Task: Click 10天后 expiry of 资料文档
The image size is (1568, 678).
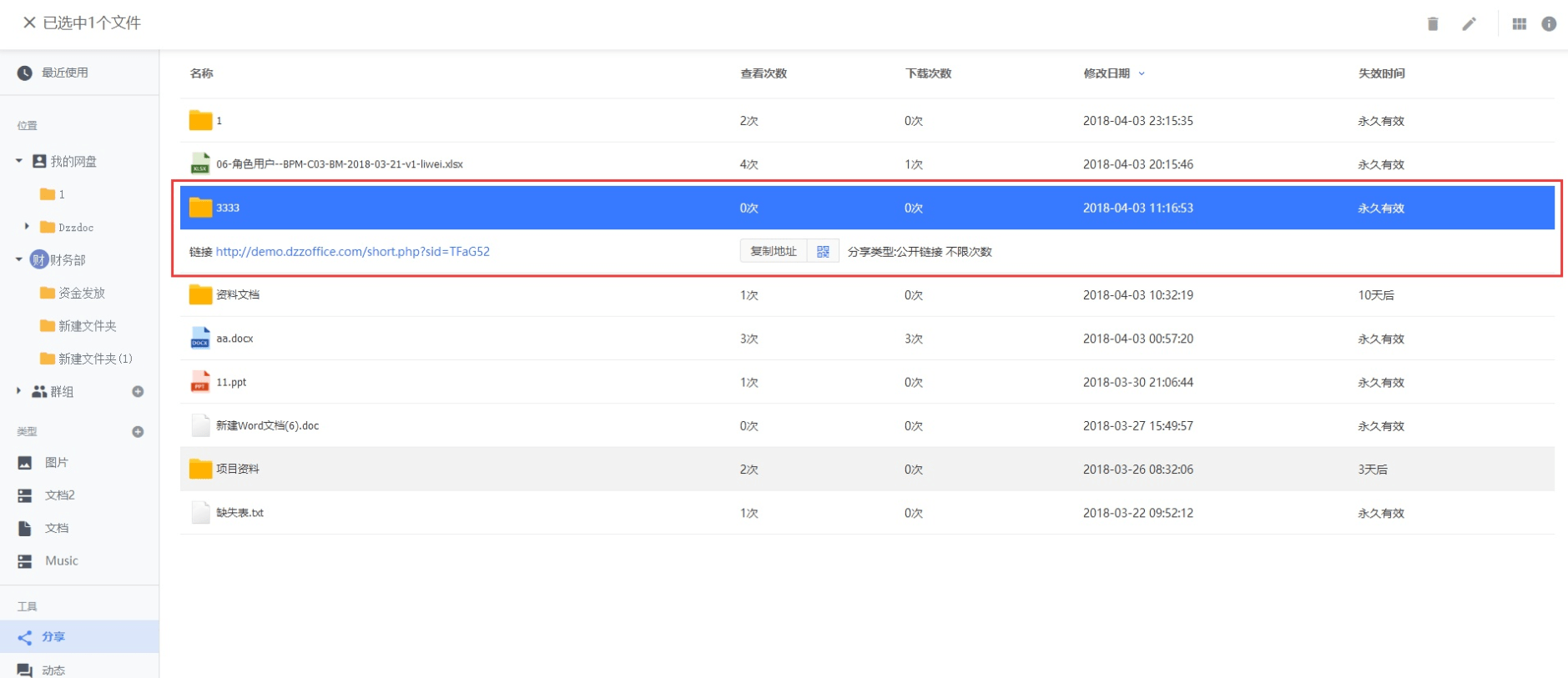Action: tap(1376, 295)
